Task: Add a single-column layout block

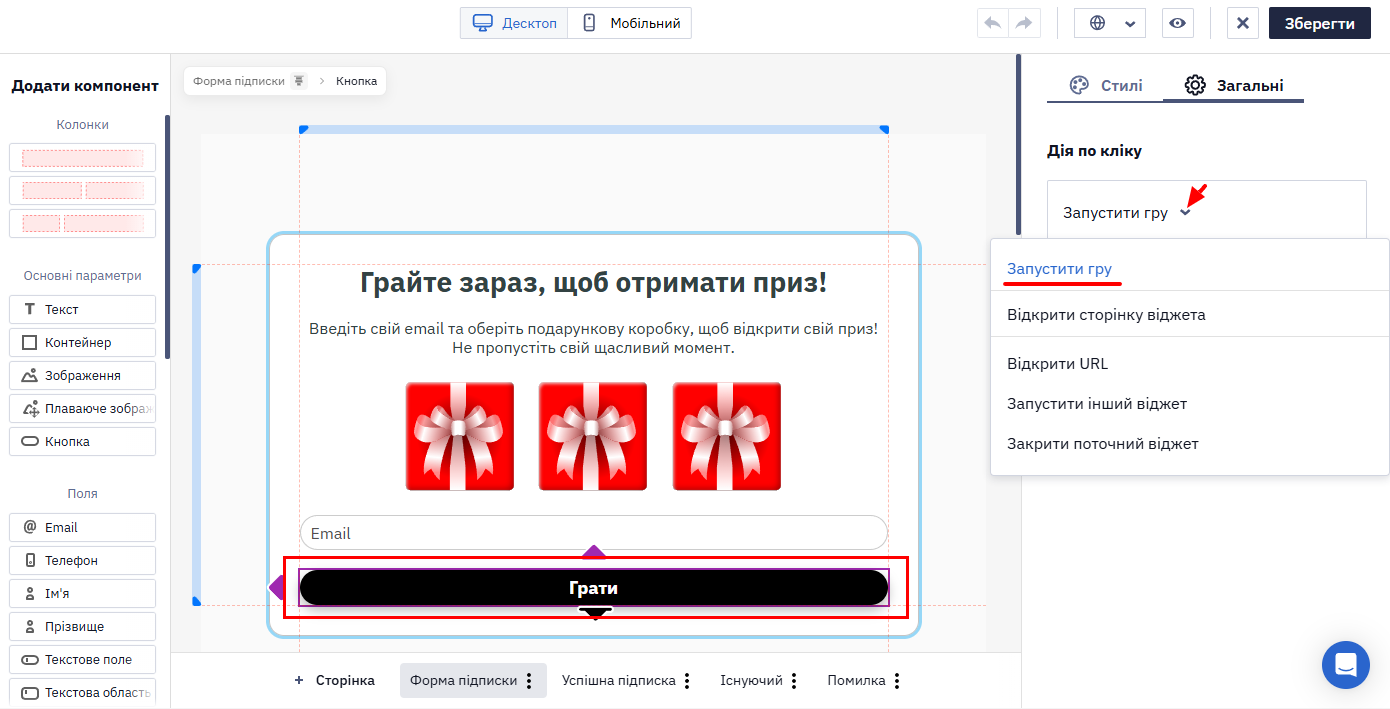Action: click(x=82, y=158)
